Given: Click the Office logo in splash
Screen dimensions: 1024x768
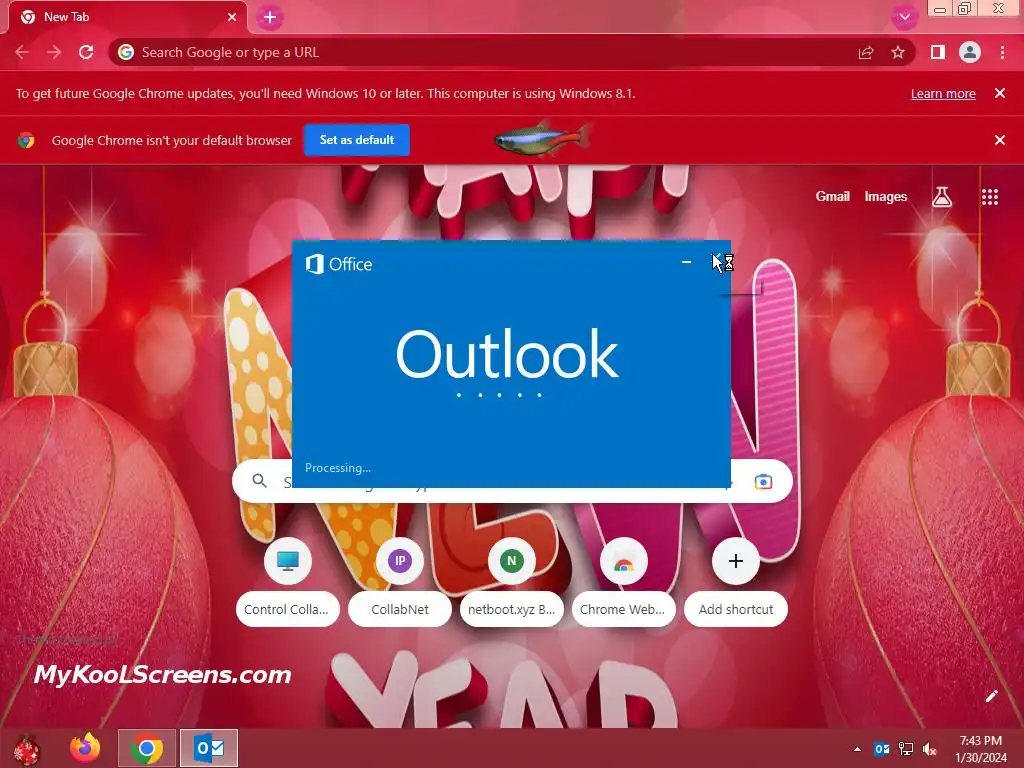Looking at the screenshot, I should (x=338, y=264).
